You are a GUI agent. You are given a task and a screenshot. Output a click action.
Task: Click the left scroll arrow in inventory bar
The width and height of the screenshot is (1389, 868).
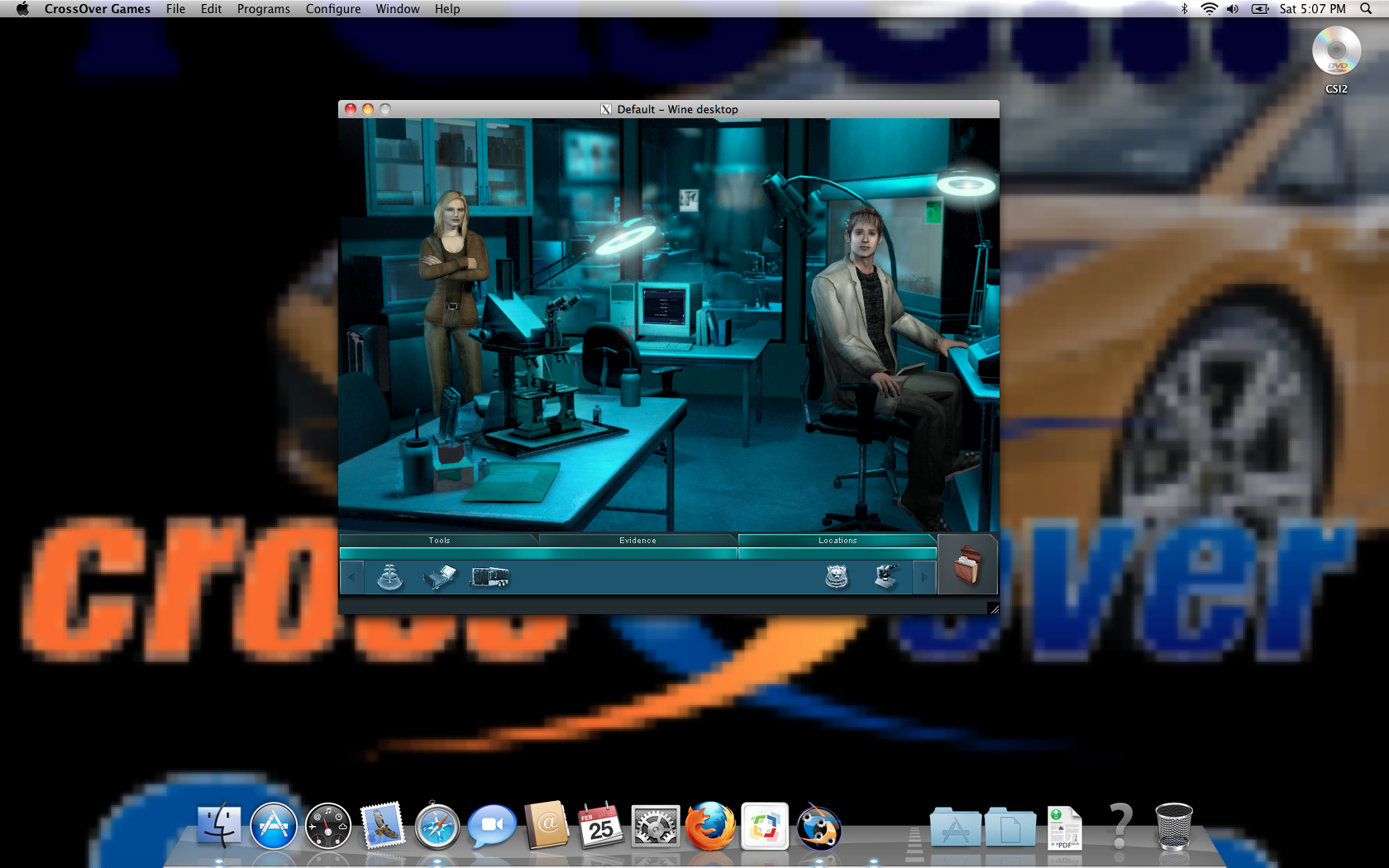pyautogui.click(x=351, y=577)
